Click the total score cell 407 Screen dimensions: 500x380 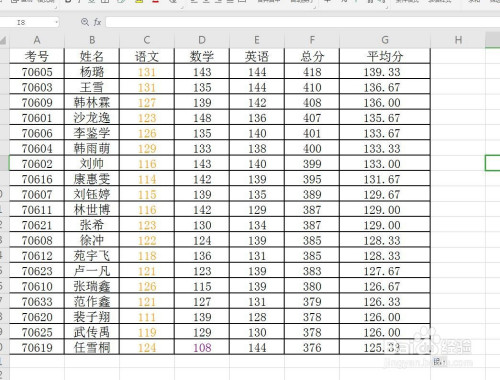tap(312, 118)
